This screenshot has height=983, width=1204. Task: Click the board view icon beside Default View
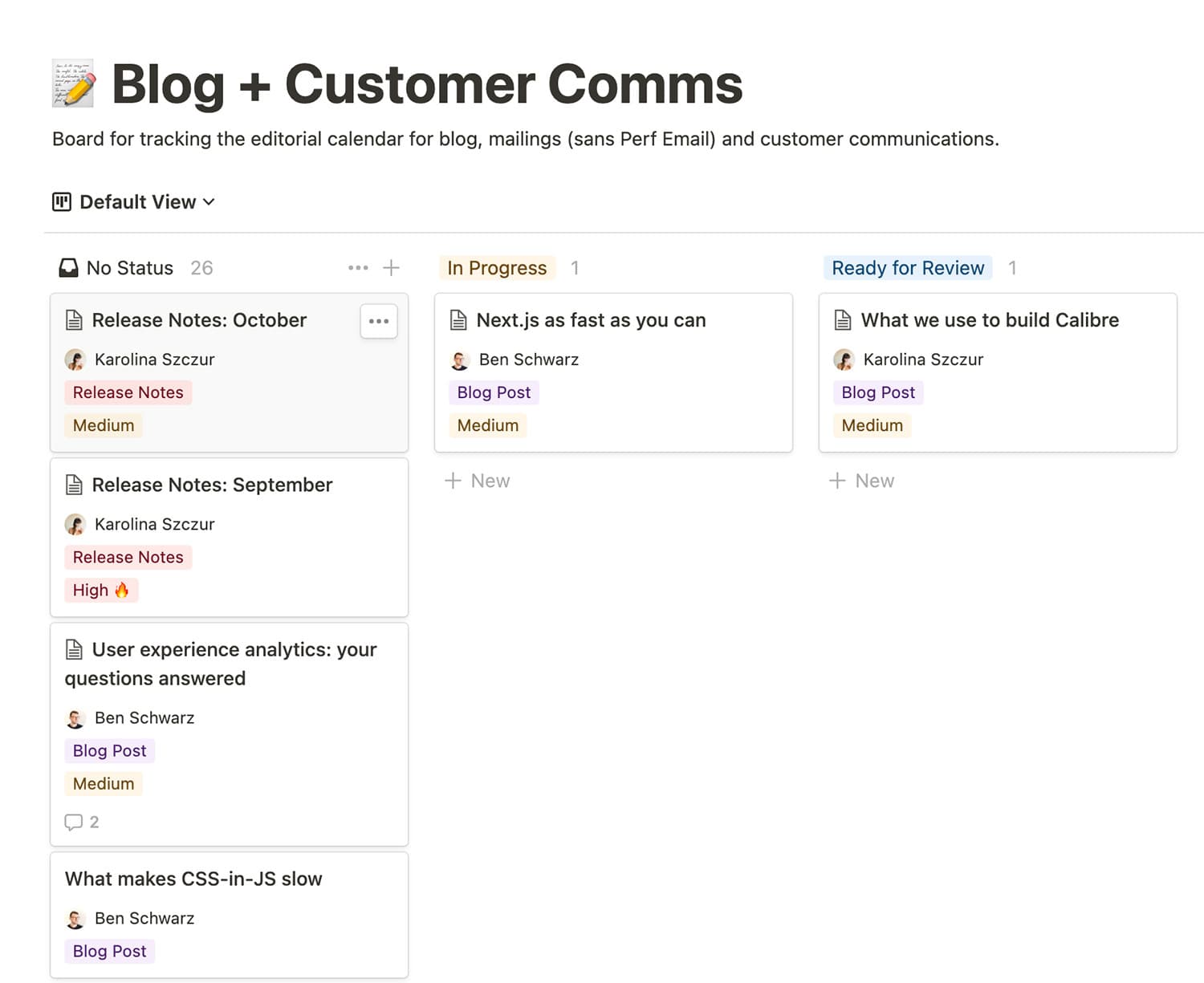60,201
